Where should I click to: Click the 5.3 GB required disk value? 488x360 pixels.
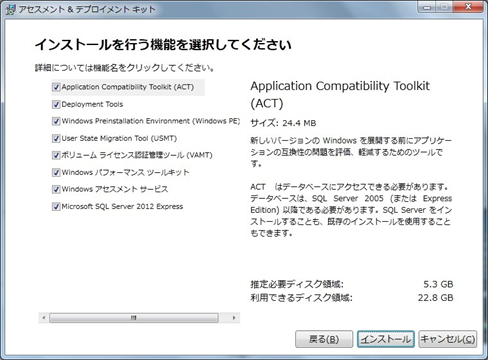pyautogui.click(x=438, y=284)
